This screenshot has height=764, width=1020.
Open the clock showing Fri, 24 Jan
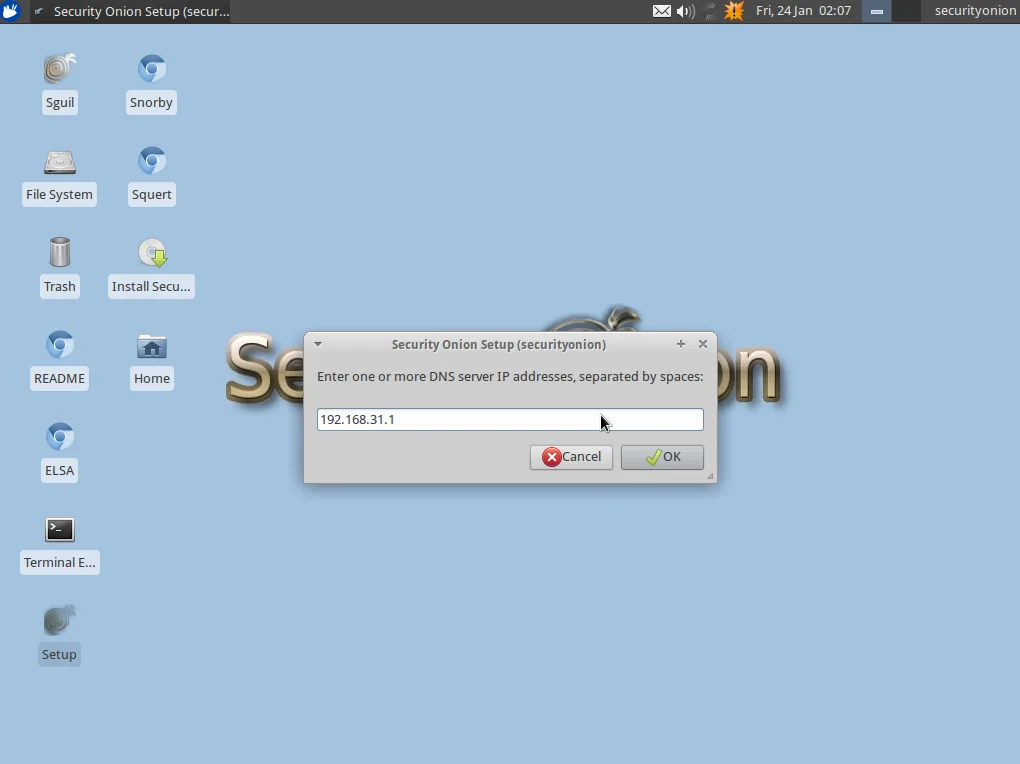803,11
